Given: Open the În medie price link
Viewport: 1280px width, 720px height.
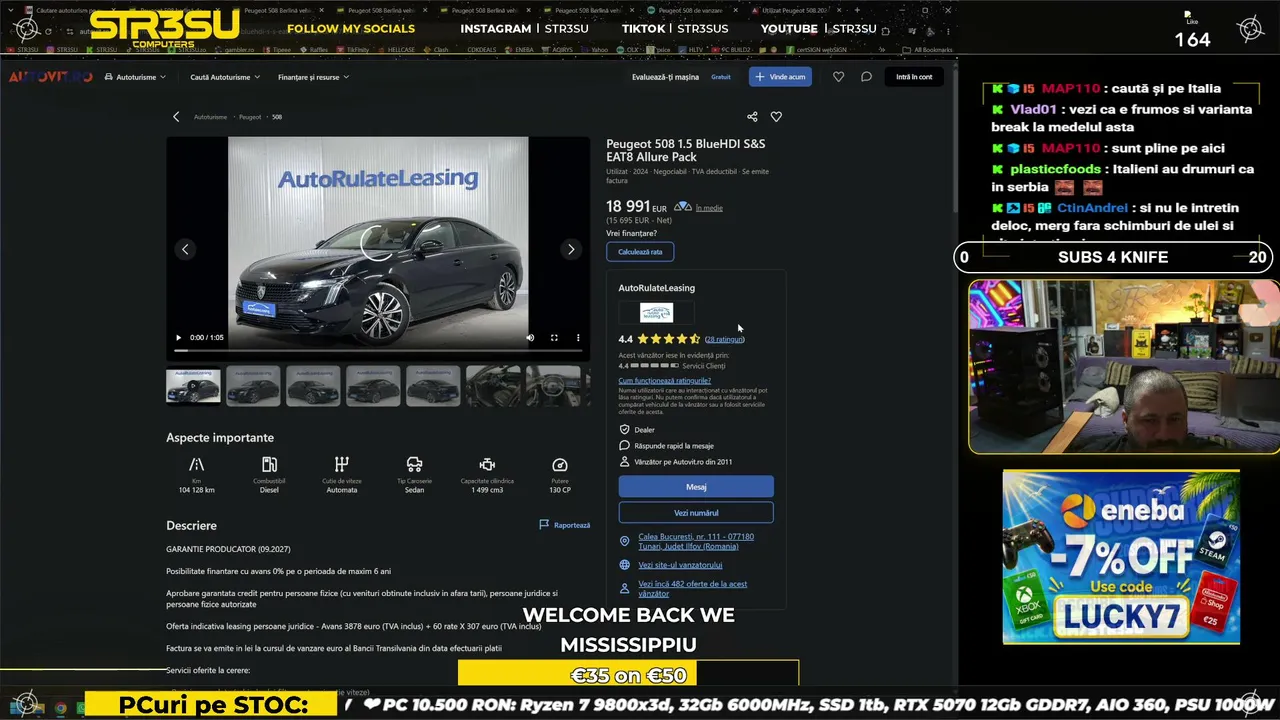Looking at the screenshot, I should pos(709,208).
